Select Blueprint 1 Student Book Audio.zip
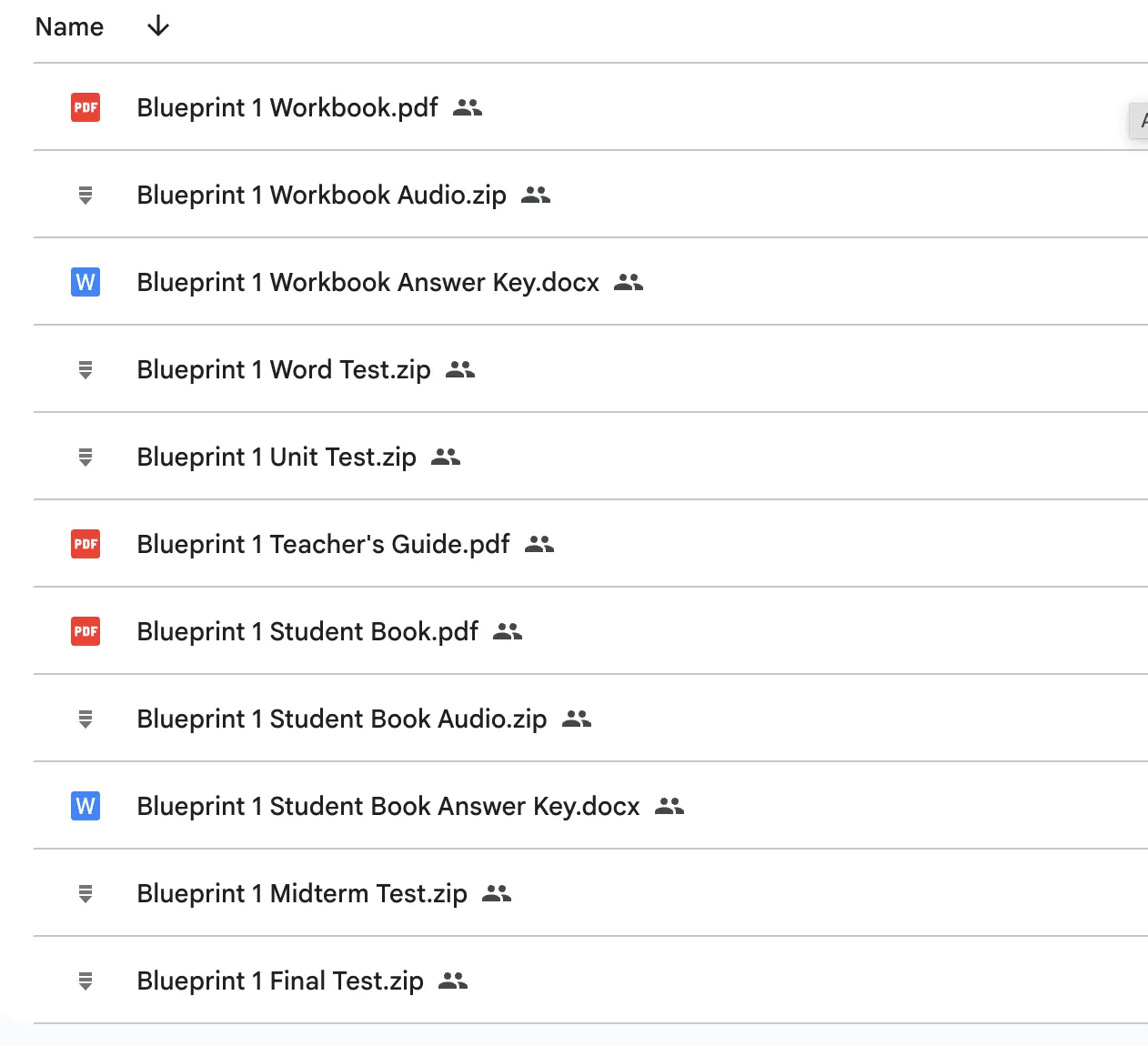 (x=342, y=719)
